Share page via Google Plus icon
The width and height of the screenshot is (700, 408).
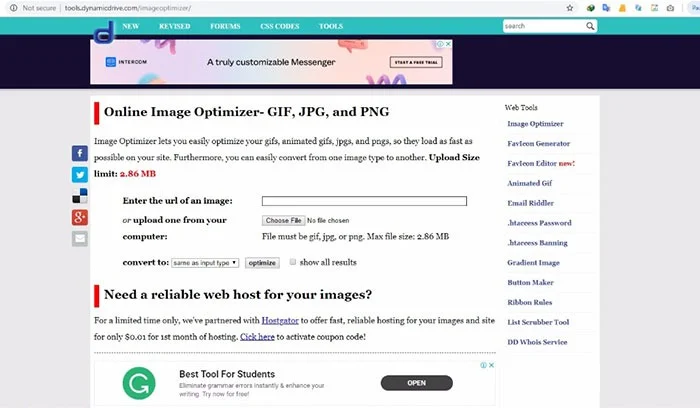(x=80, y=217)
